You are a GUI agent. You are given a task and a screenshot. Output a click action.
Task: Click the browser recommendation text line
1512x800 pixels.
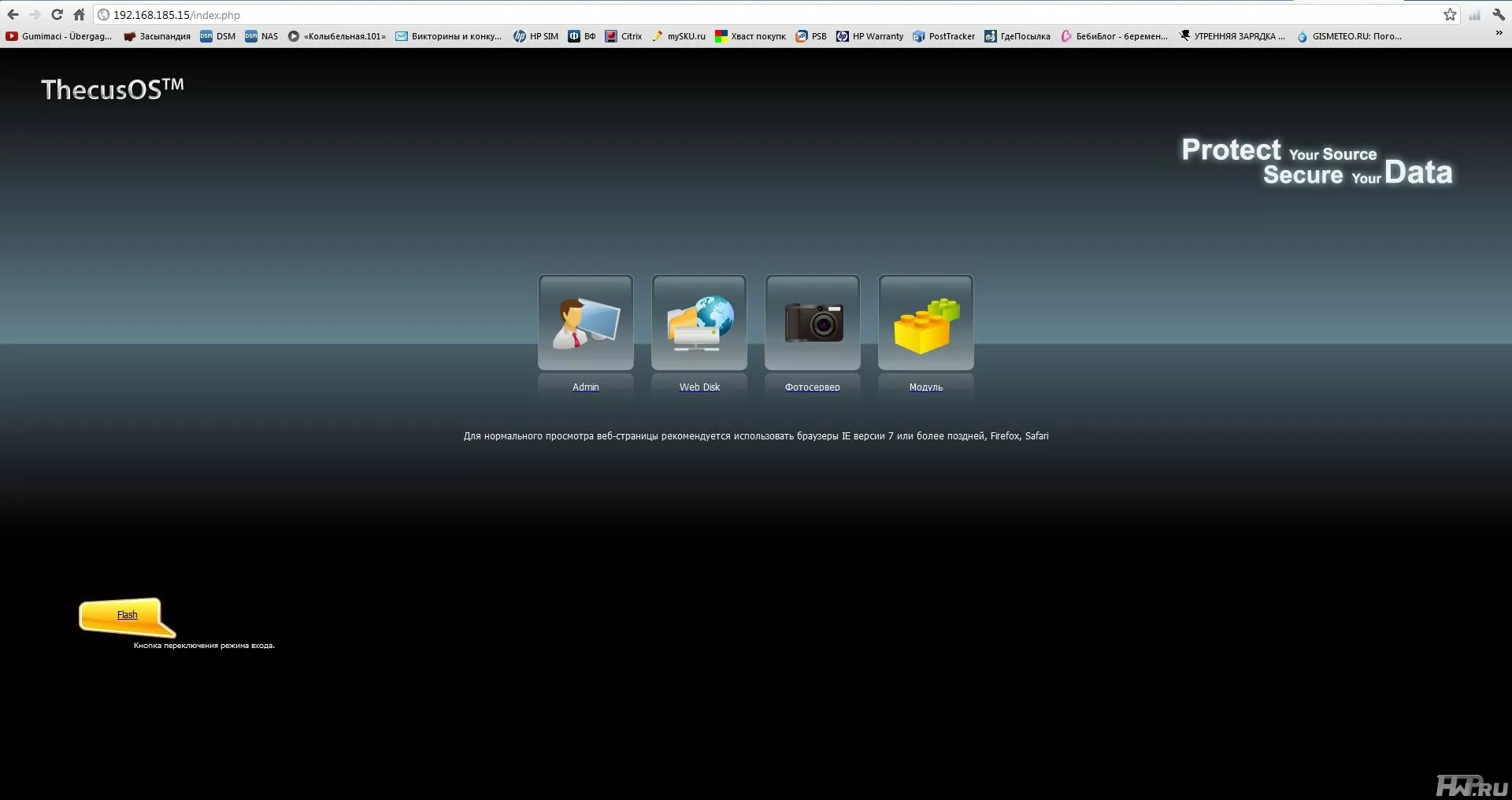click(756, 435)
